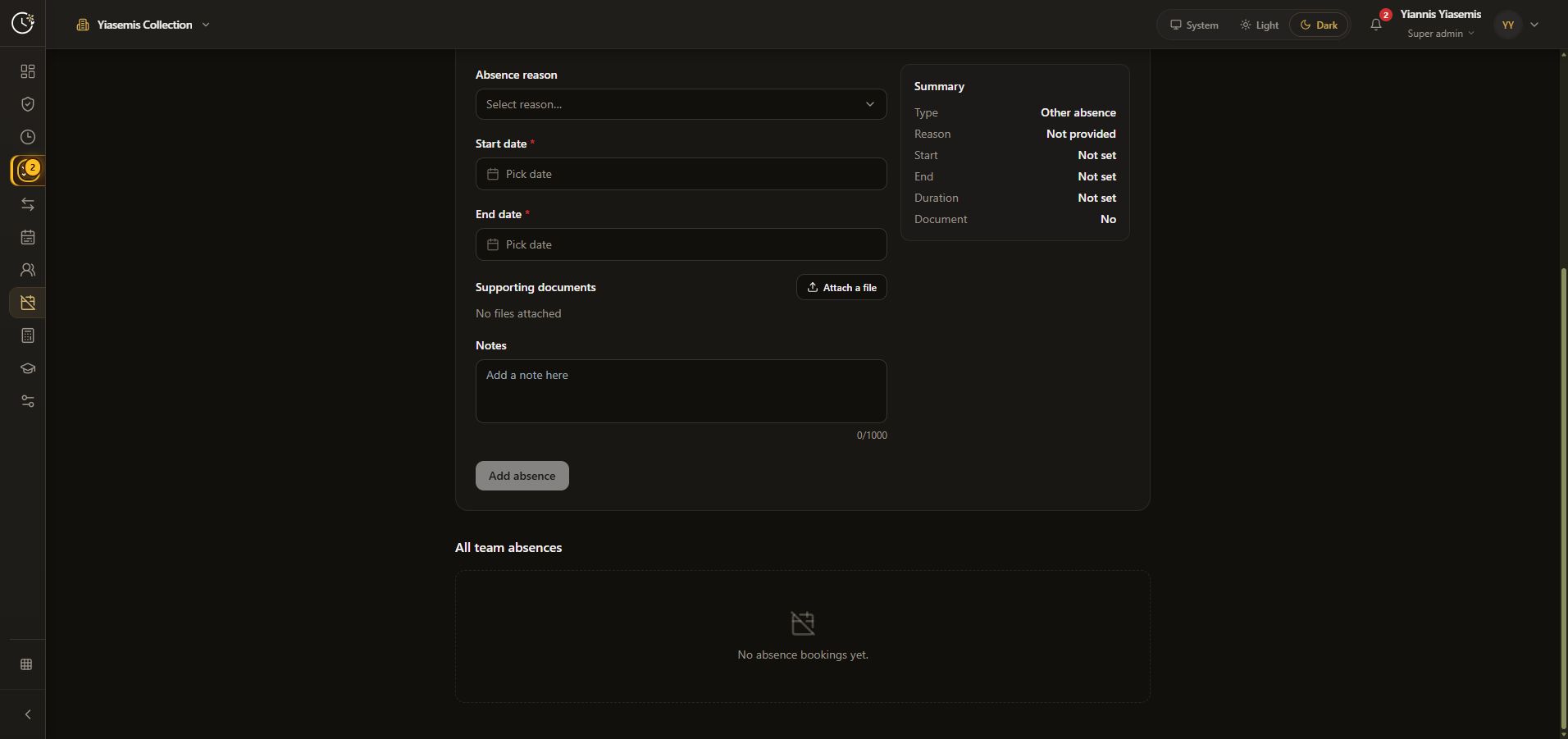Click the Yiannis Yiasemis user name
Image resolution: width=1568 pixels, height=739 pixels.
click(x=1440, y=14)
